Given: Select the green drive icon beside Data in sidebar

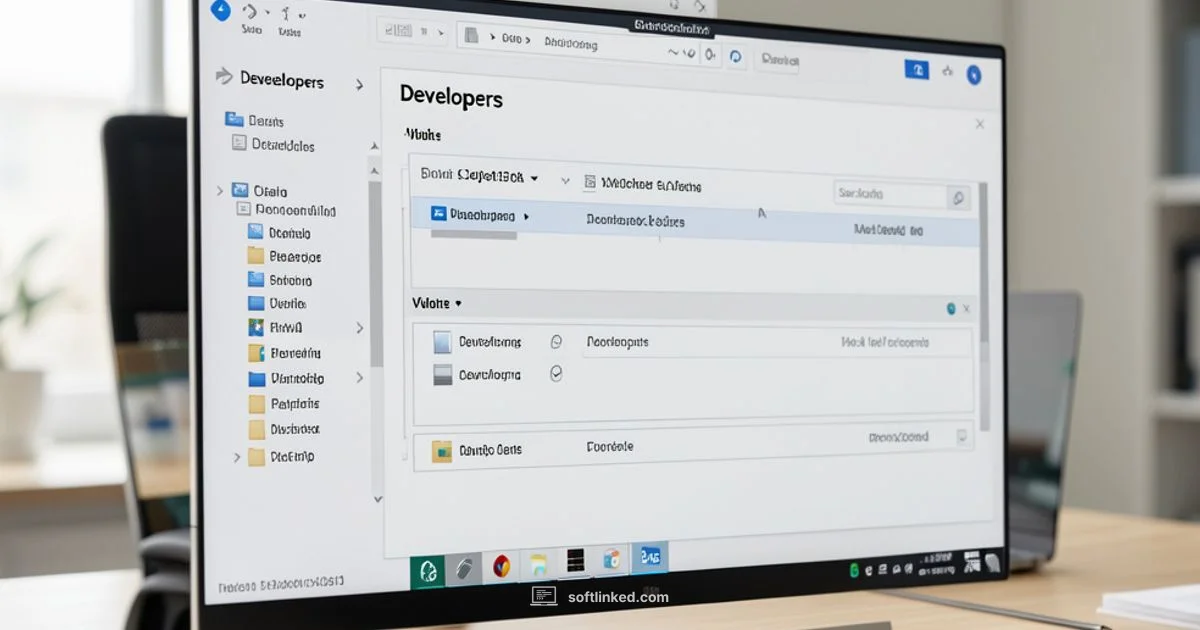Looking at the screenshot, I should pos(239,190).
